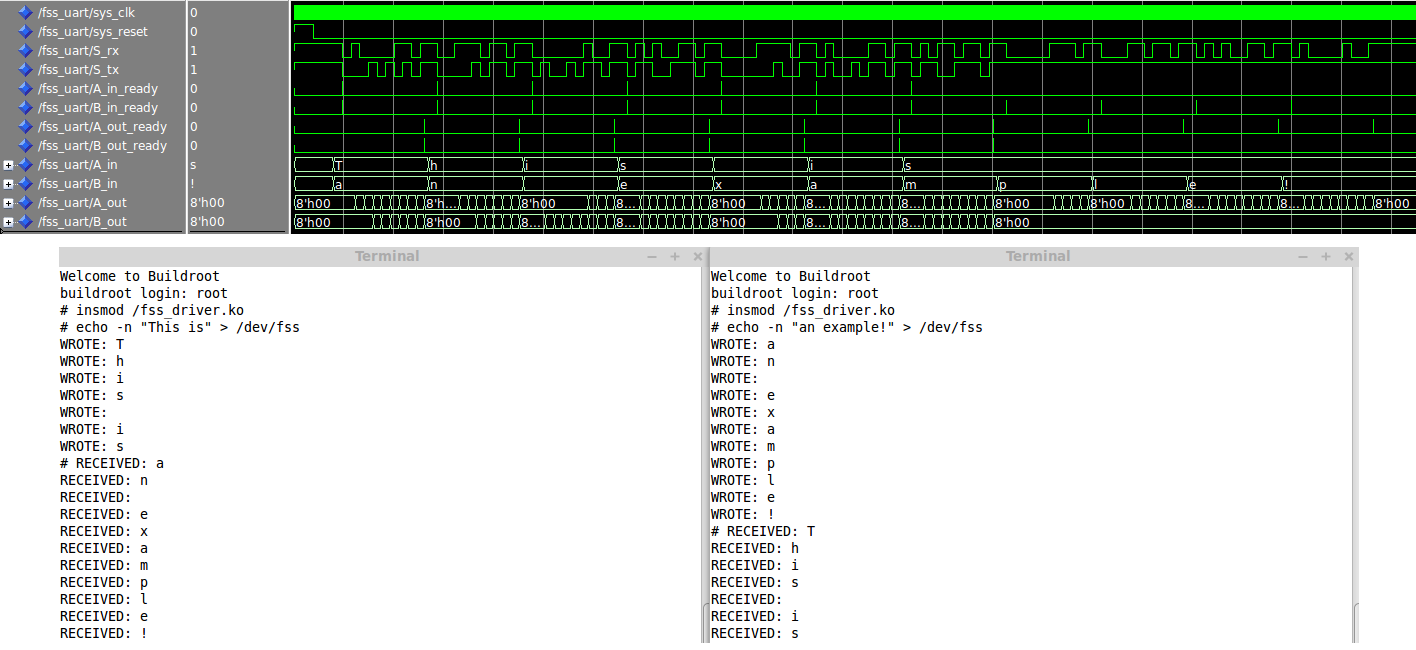Expand the /fss_uart/B_in bus signal

coord(8,184)
